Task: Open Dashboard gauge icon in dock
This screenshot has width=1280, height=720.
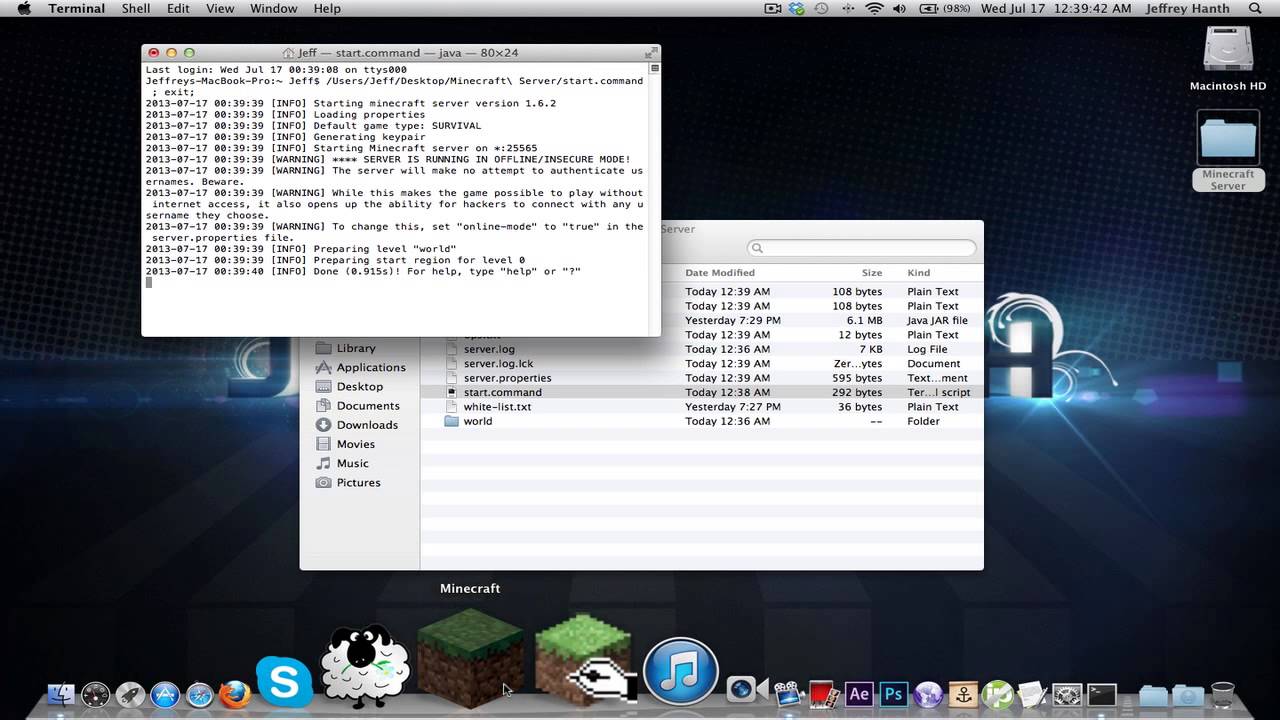Action: point(95,693)
